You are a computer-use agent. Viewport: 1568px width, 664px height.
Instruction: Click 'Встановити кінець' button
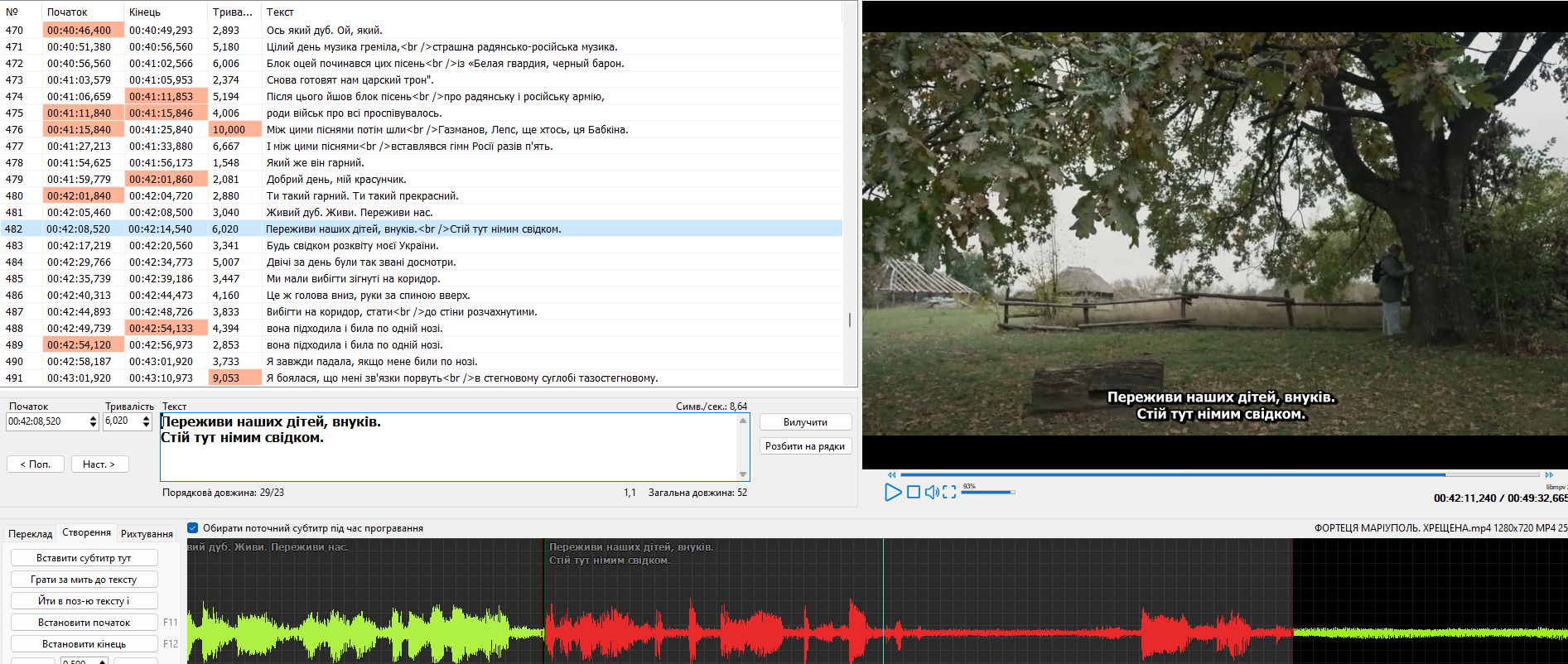[x=84, y=644]
